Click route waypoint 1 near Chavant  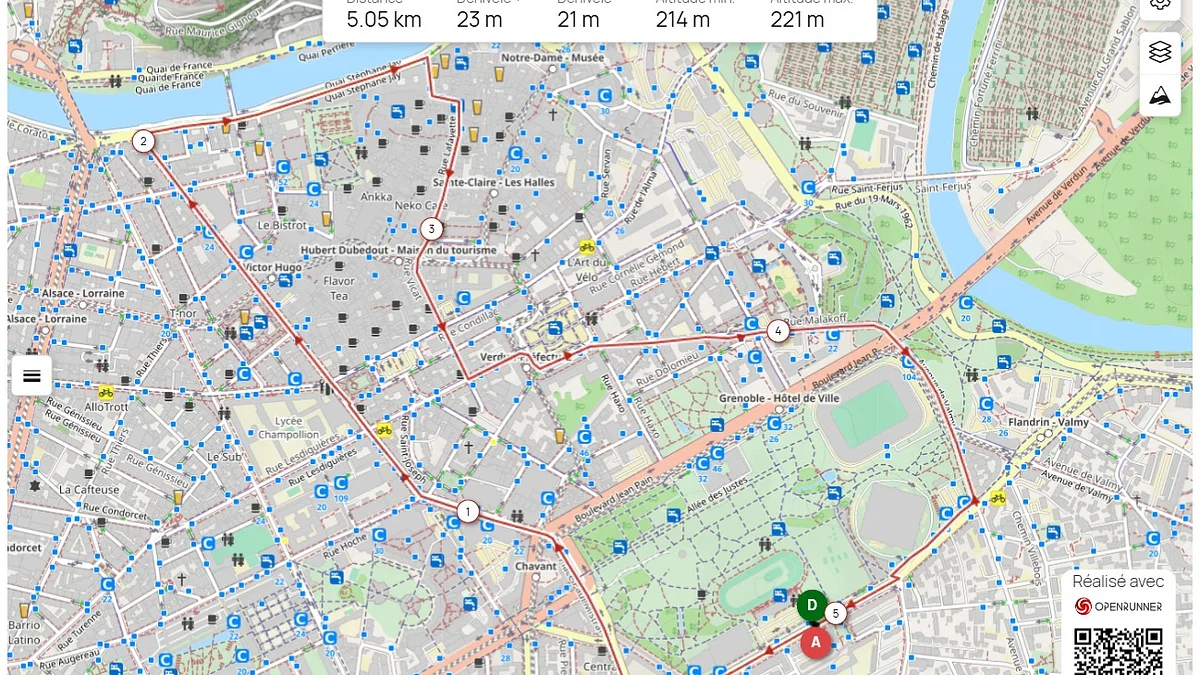pos(467,512)
